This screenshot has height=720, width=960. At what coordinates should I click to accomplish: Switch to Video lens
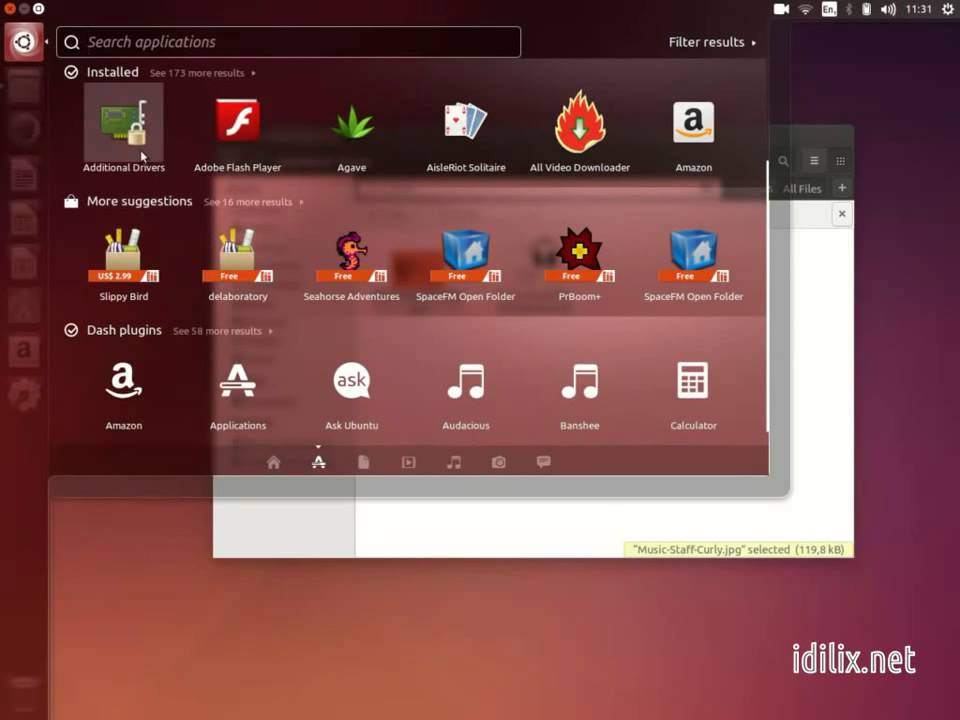pyautogui.click(x=408, y=462)
